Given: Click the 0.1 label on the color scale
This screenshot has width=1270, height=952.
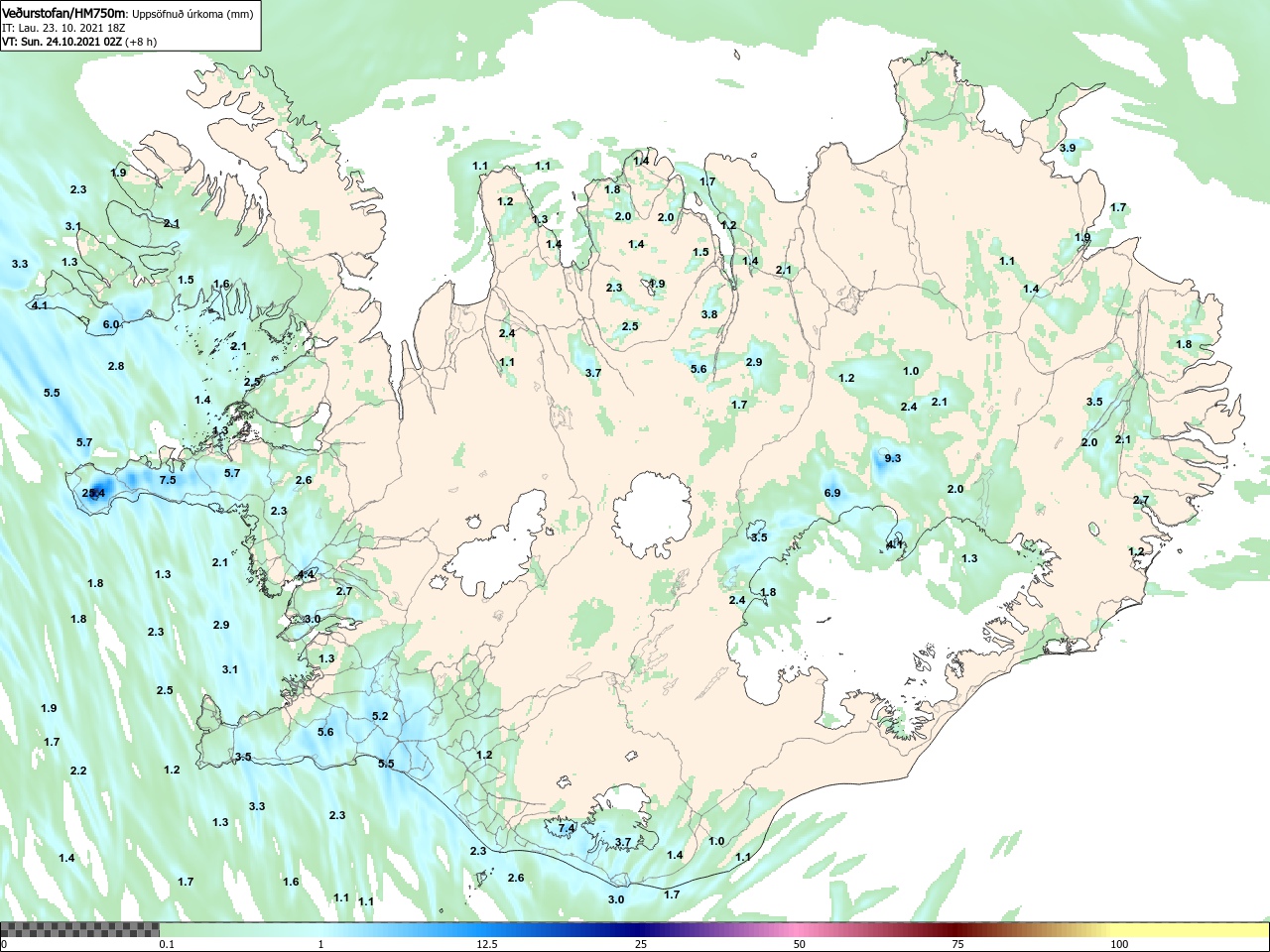Looking at the screenshot, I should coord(168,944).
